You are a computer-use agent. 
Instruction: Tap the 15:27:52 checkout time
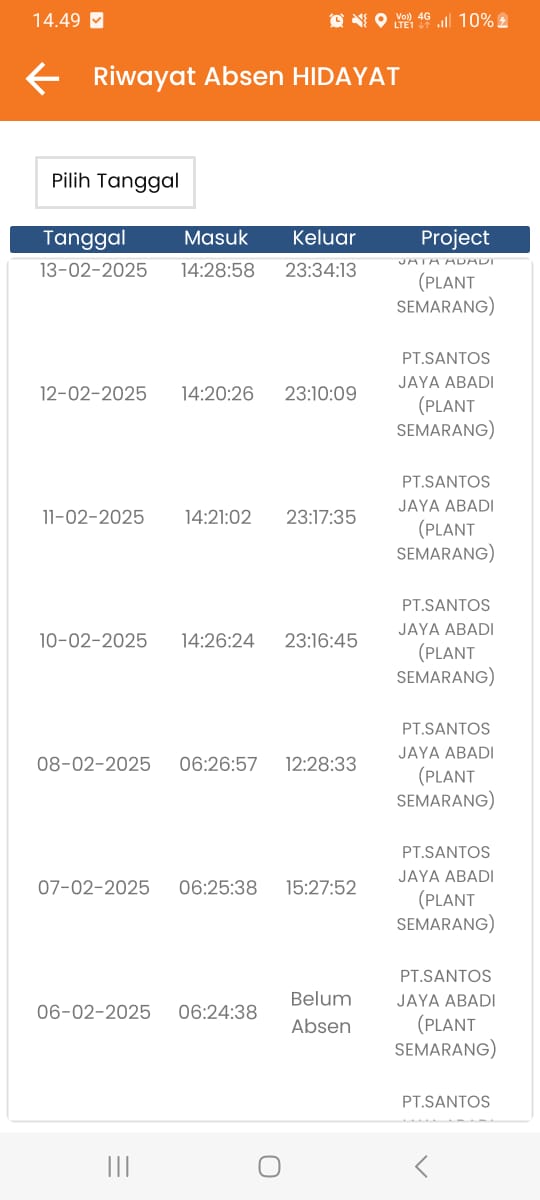321,888
